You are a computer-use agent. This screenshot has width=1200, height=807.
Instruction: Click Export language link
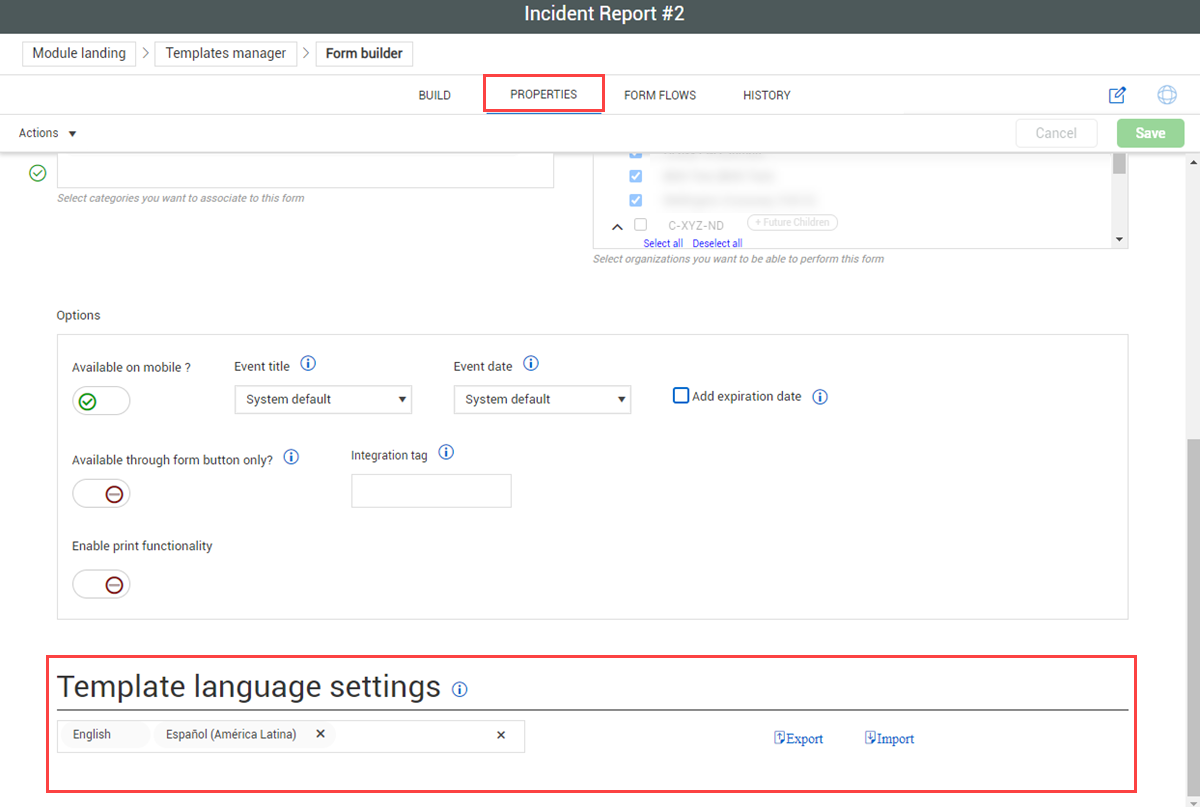798,739
